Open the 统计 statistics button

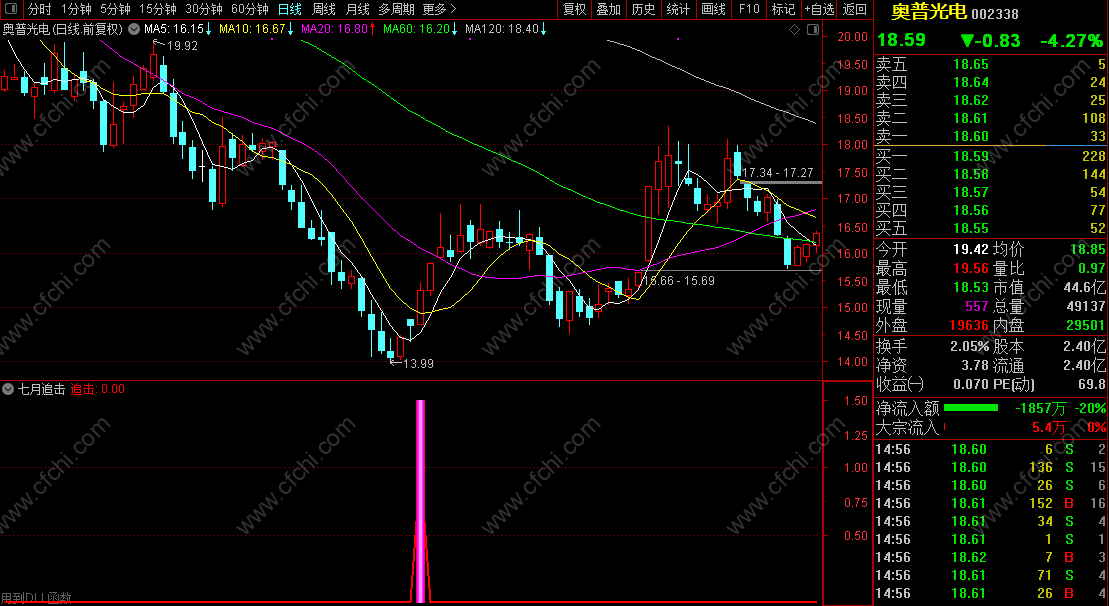point(678,9)
